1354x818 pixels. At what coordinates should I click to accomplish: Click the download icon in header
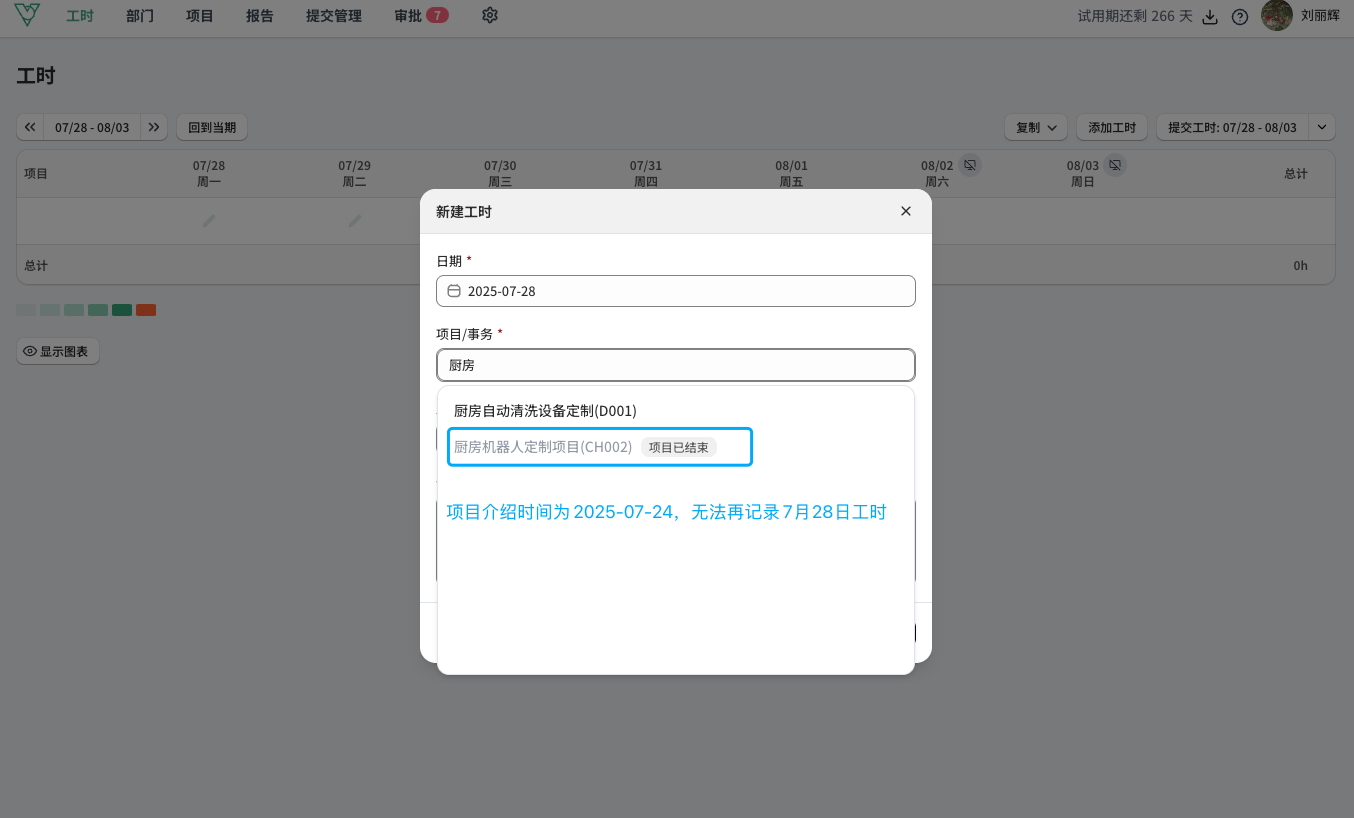(1210, 17)
